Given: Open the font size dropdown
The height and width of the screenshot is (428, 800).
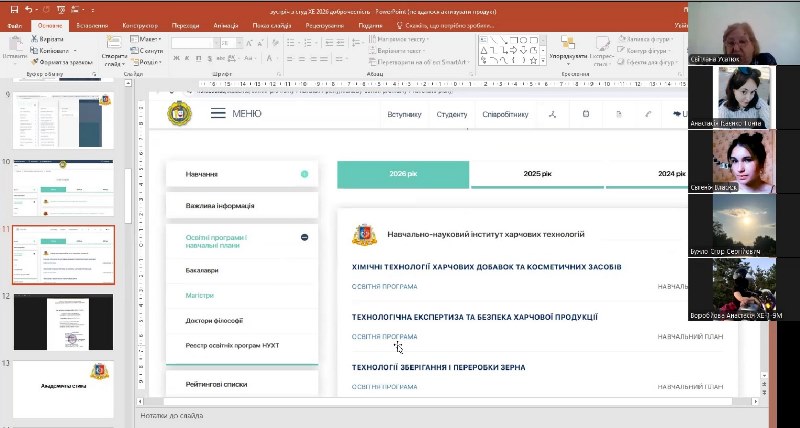Looking at the screenshot, I should tap(239, 43).
